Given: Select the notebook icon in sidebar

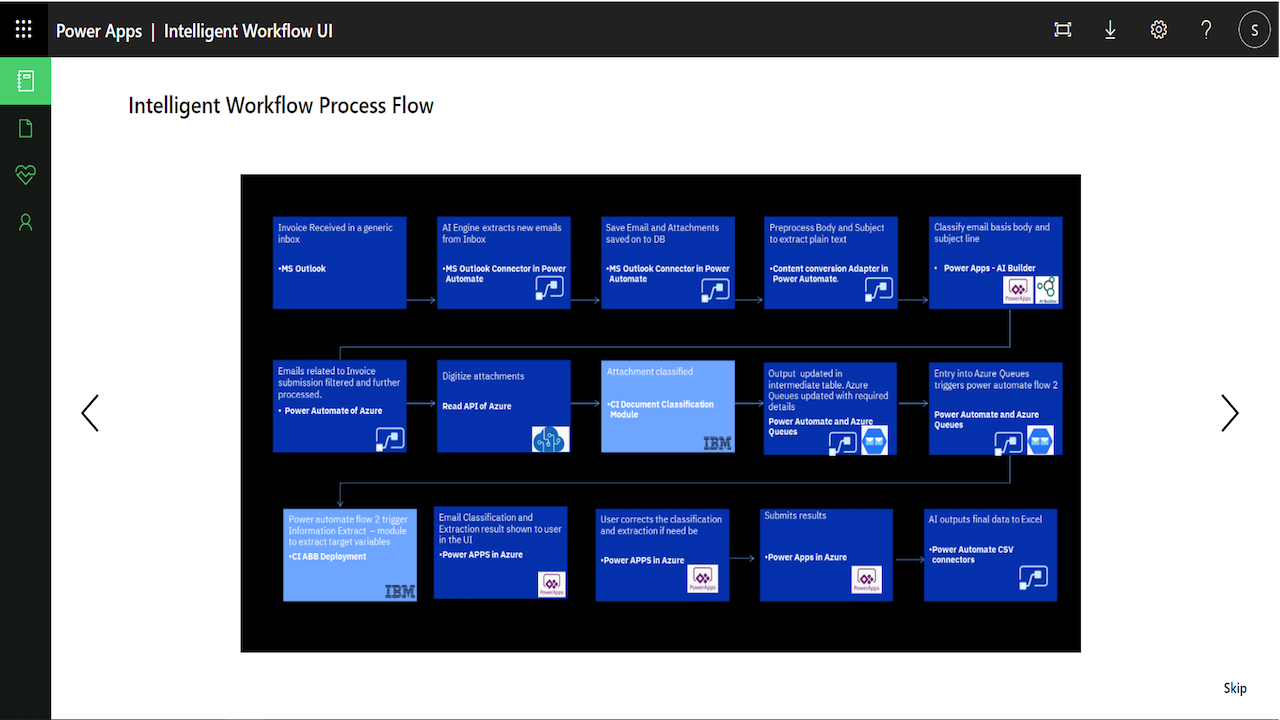Looking at the screenshot, I should pyautogui.click(x=26, y=81).
